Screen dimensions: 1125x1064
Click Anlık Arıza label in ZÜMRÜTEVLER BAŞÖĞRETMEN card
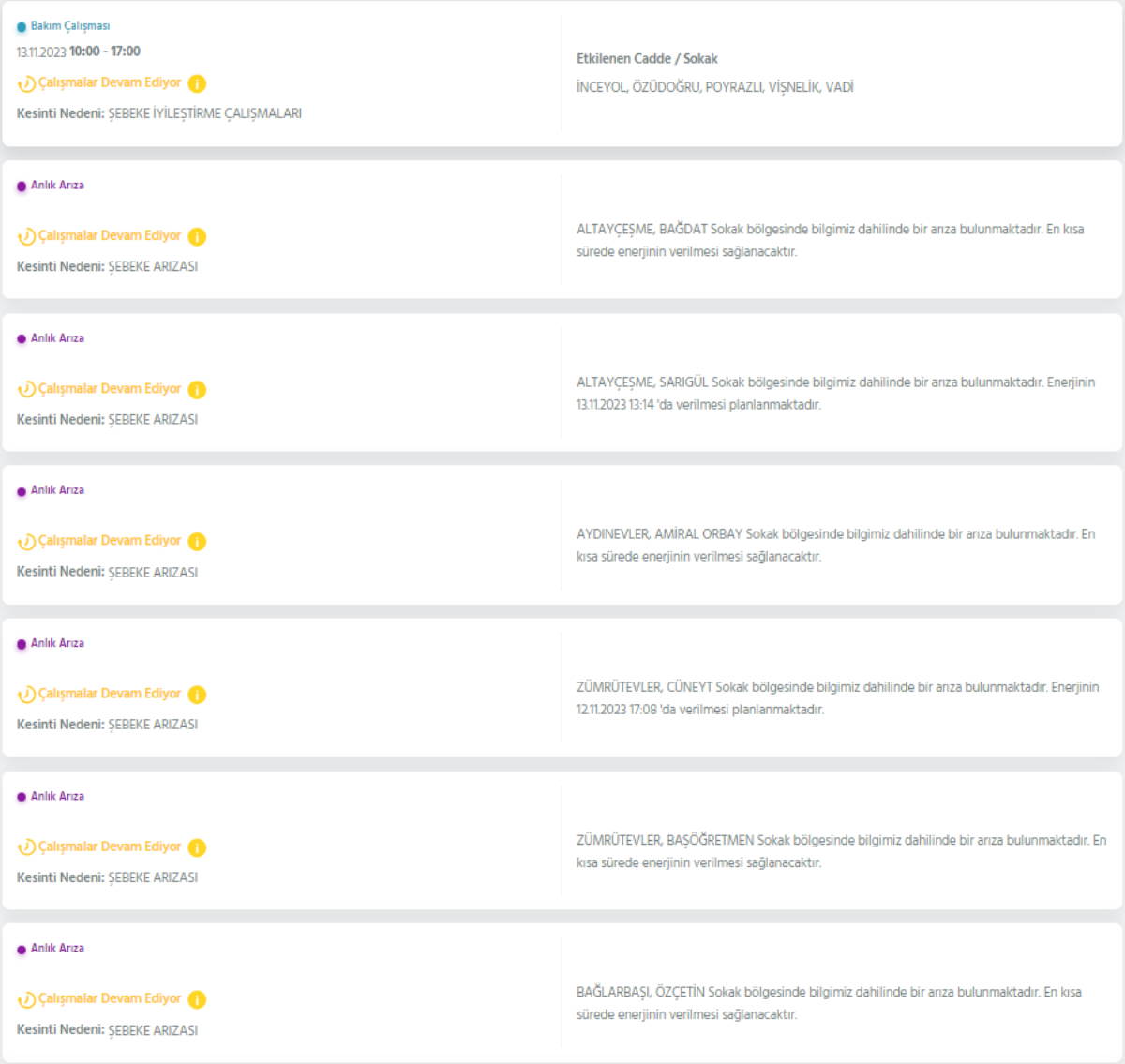[57, 796]
